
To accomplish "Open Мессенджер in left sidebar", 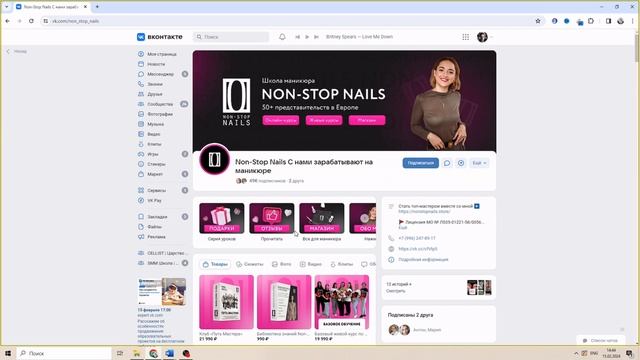I will coord(160,74).
